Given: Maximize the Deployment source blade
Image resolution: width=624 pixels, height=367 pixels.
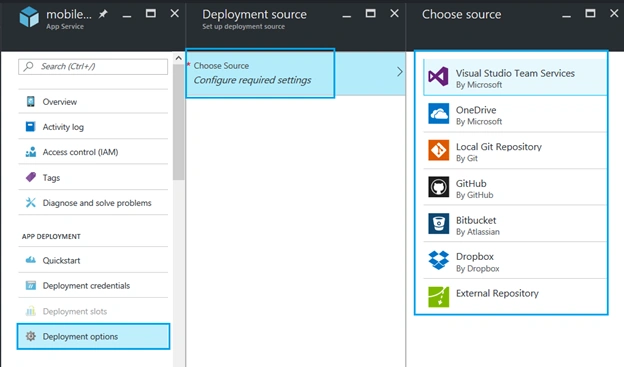Looking at the screenshot, I should 370,14.
